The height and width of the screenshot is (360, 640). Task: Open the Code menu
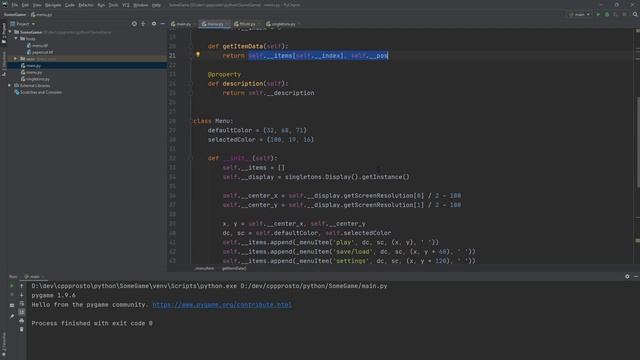click(70, 5)
